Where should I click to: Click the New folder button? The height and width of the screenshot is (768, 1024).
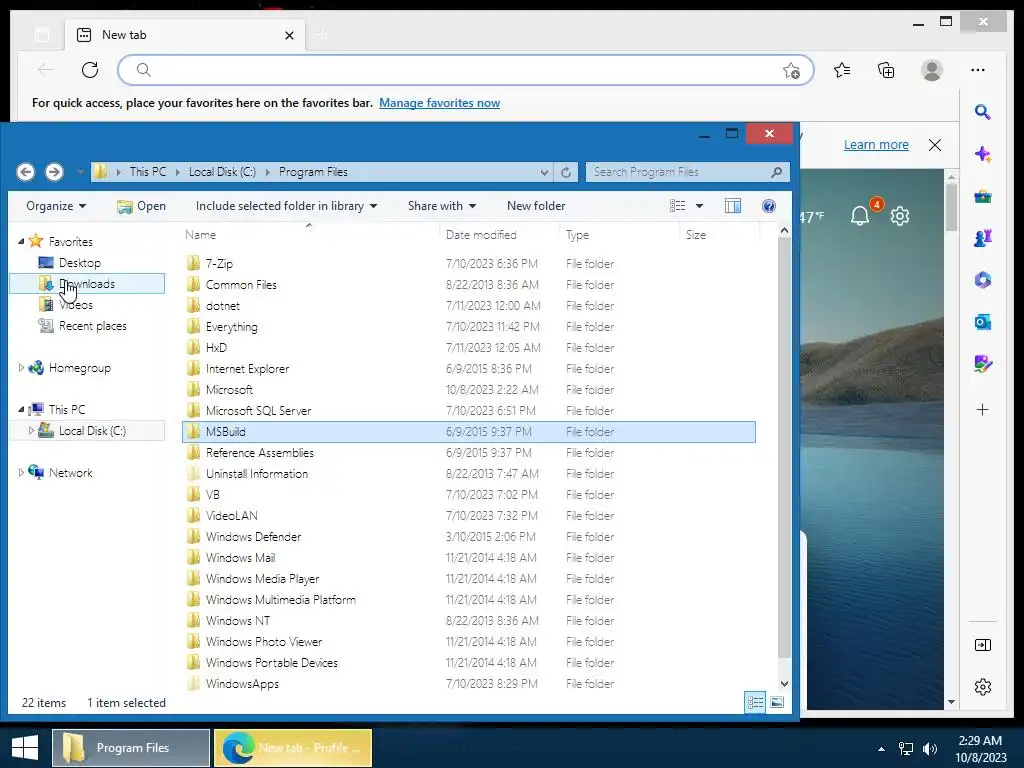tap(536, 206)
